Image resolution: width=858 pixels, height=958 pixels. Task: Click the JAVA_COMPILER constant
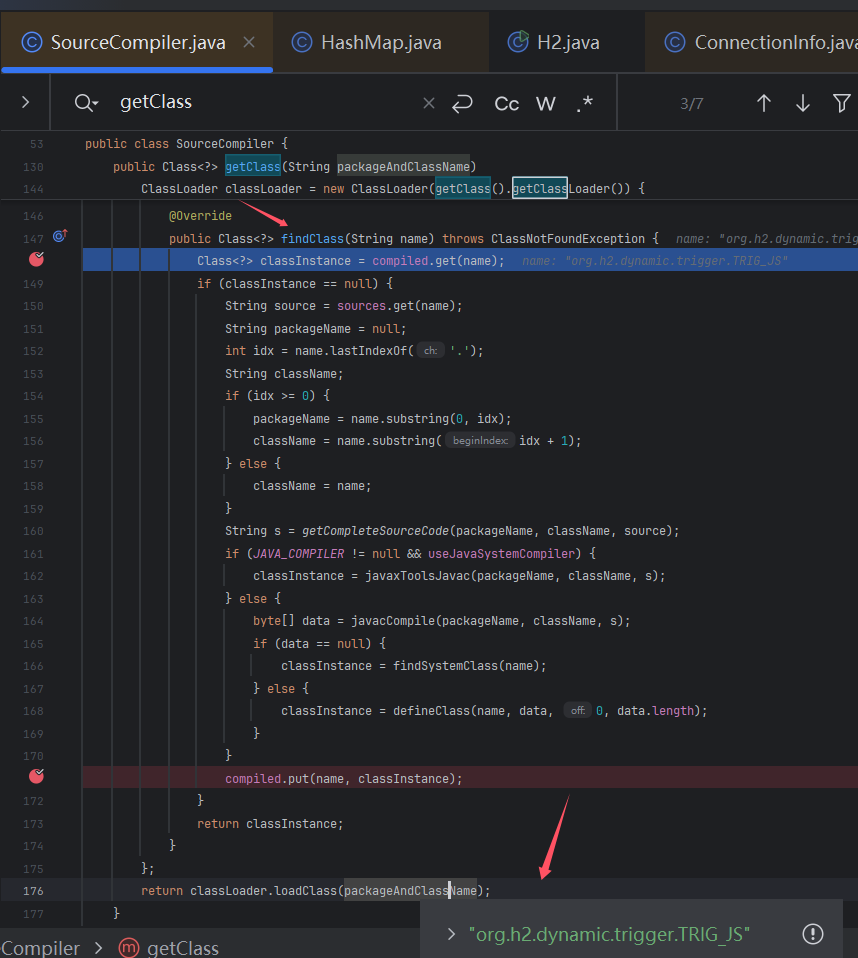coord(299,554)
